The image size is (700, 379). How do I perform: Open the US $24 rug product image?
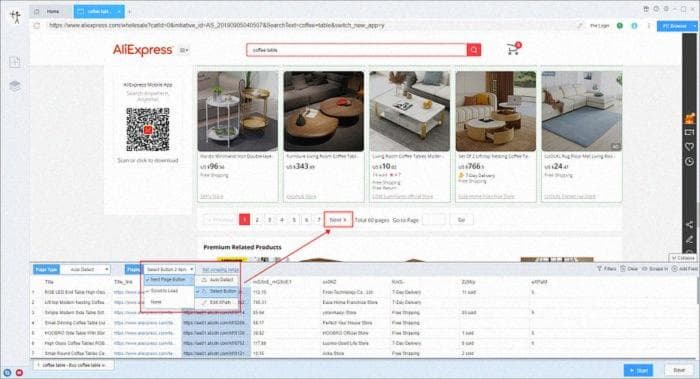582,111
